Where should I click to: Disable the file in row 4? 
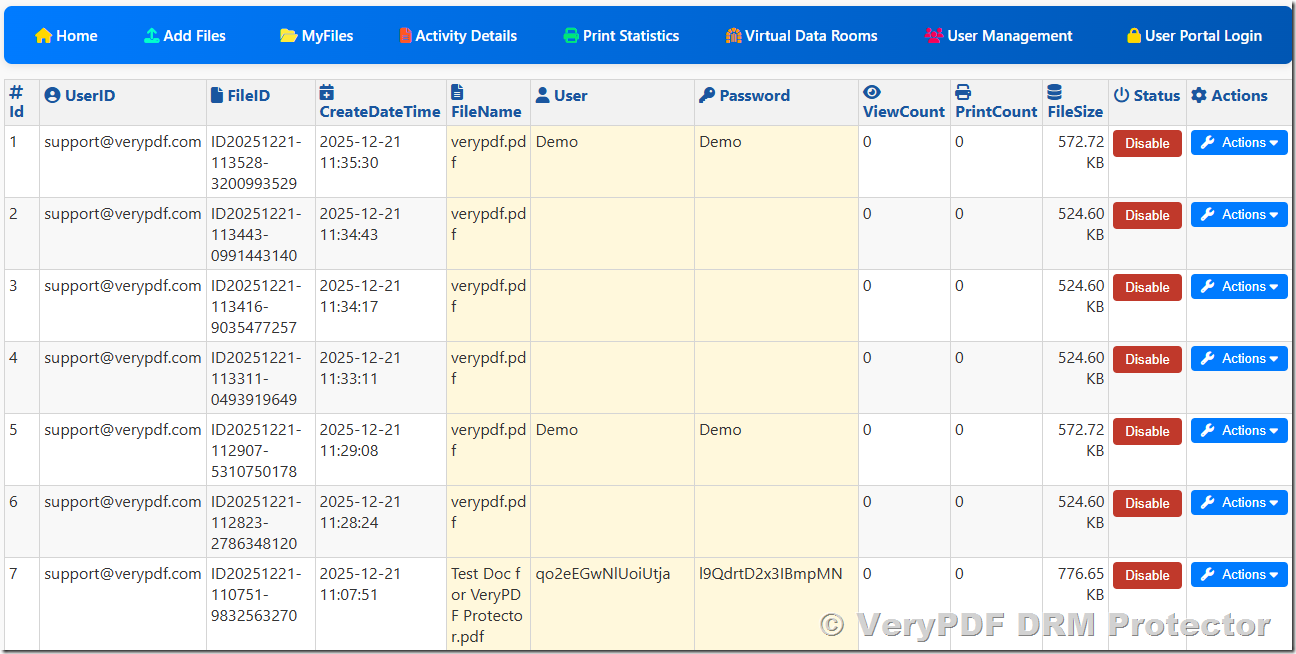[x=1147, y=359]
